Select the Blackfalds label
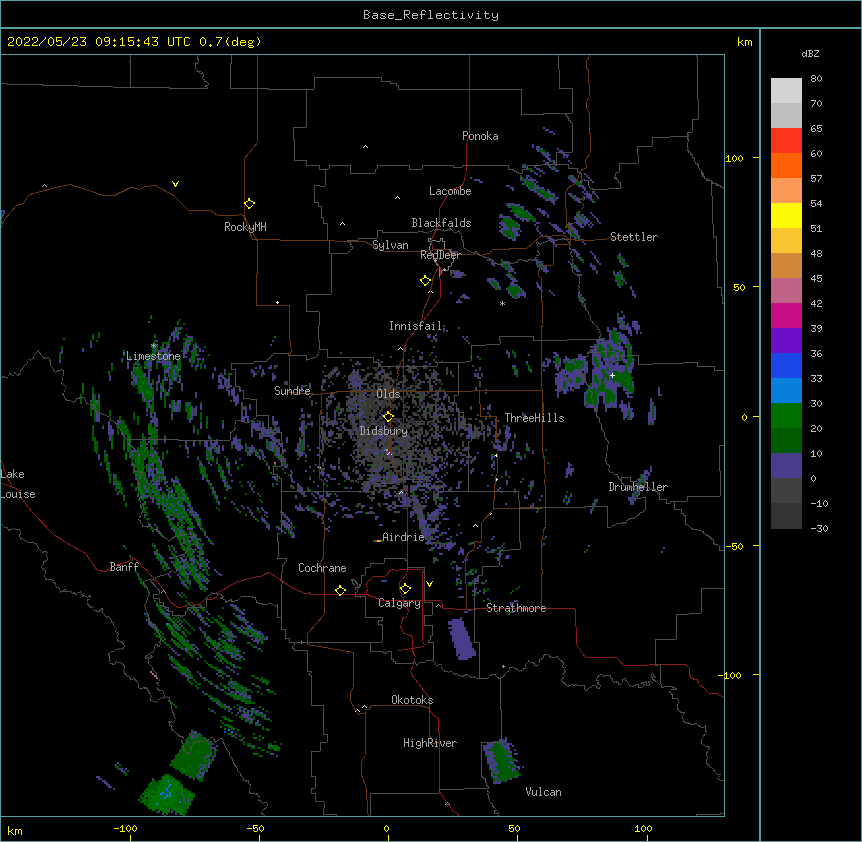Image resolution: width=862 pixels, height=842 pixels. 441,223
